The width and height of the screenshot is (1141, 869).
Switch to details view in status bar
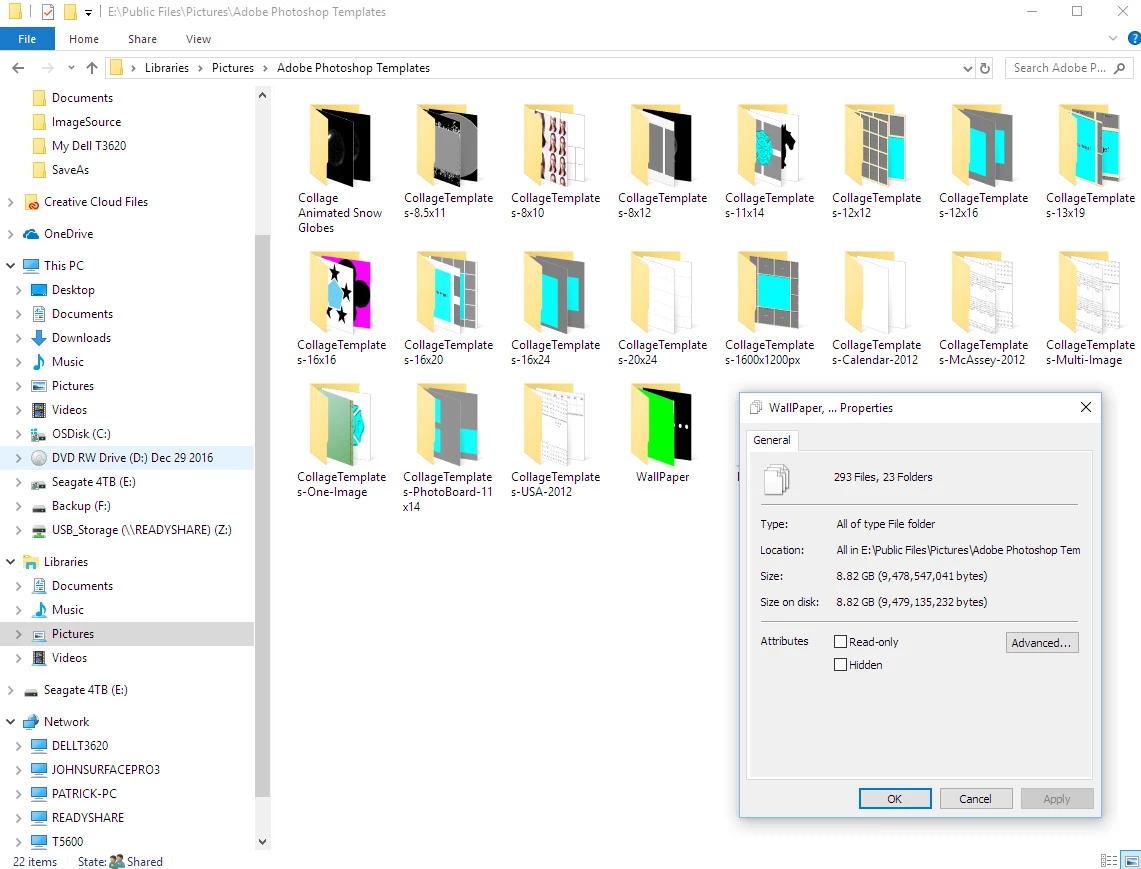(x=1110, y=861)
